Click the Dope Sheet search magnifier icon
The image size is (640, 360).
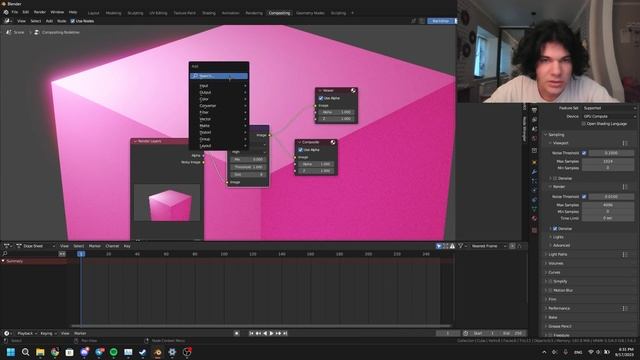tap(5, 253)
